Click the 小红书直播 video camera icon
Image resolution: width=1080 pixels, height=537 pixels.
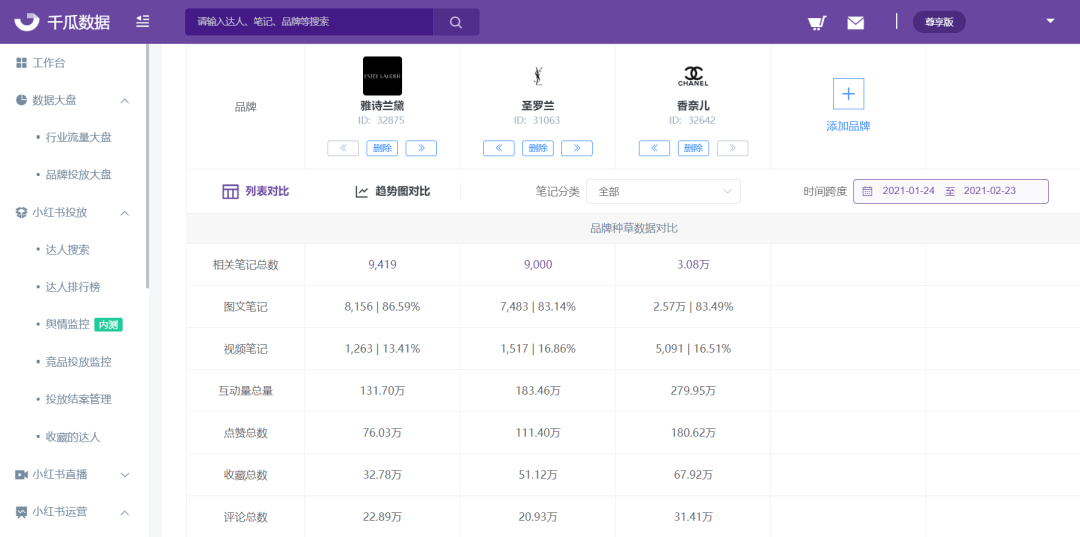(21, 474)
